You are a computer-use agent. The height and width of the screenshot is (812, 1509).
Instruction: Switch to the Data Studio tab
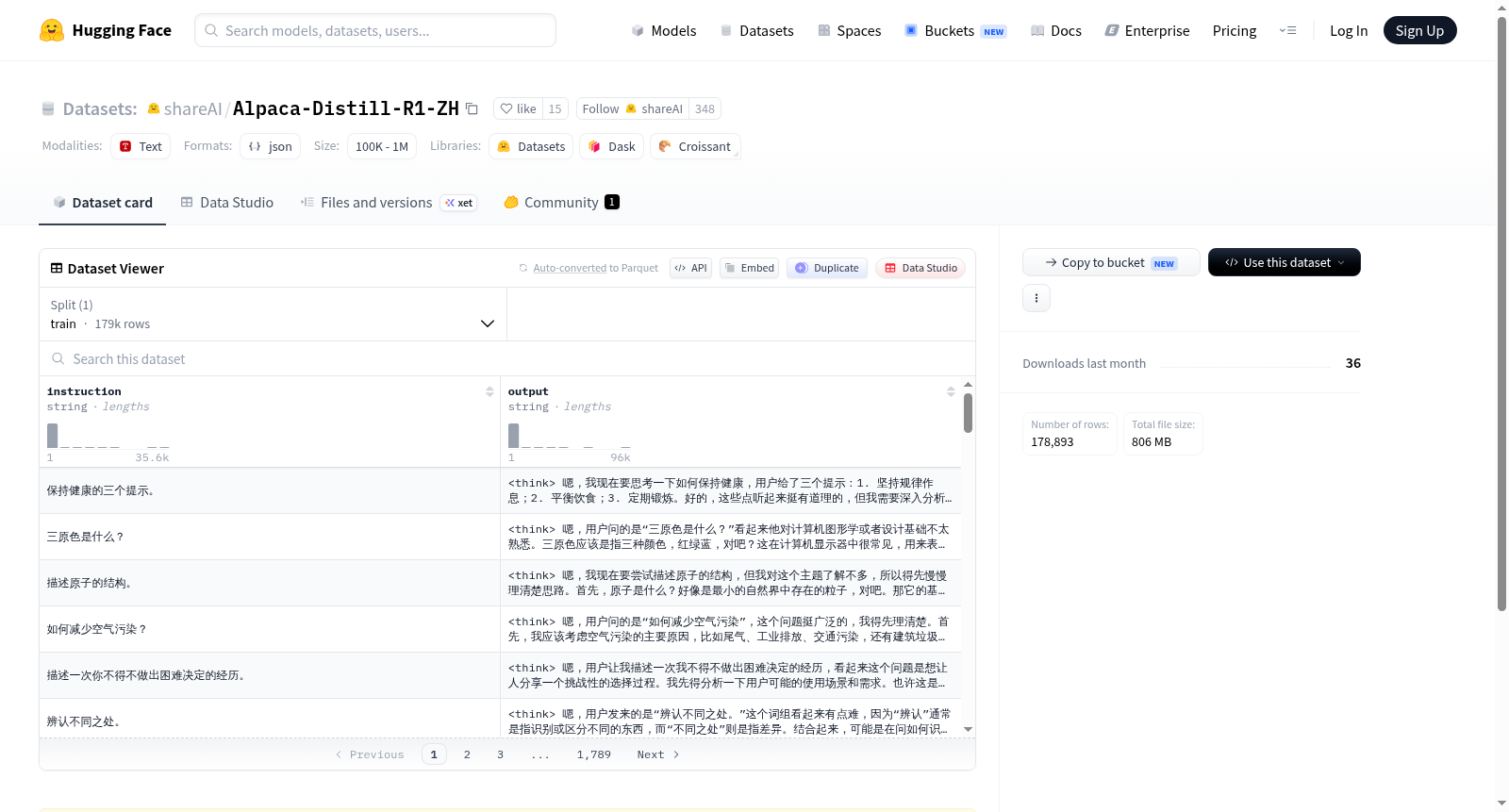tap(227, 202)
